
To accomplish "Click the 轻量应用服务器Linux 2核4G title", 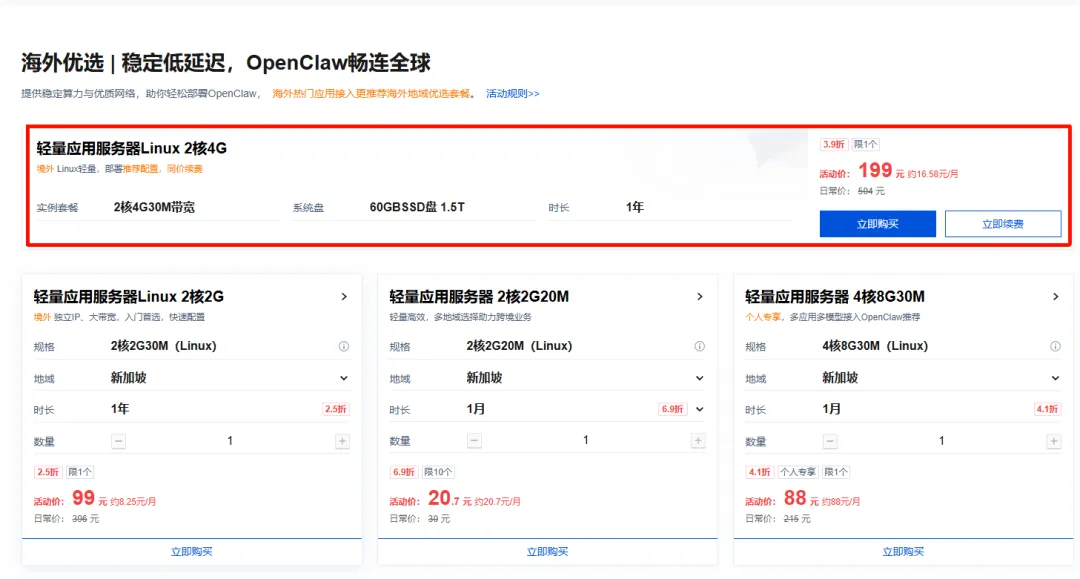I will pyautogui.click(x=132, y=148).
